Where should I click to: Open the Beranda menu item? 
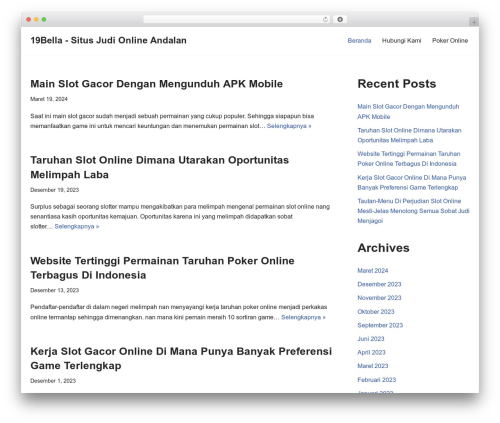click(x=359, y=41)
